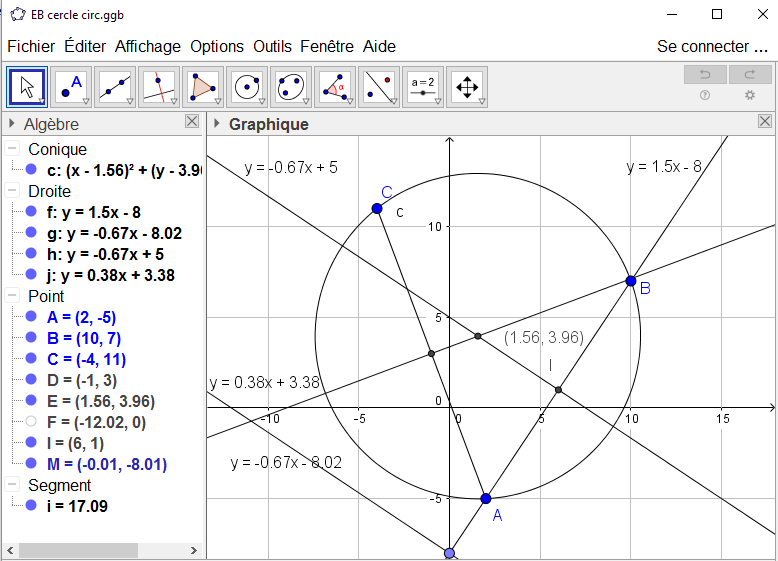Collapse the Droite category
The height and width of the screenshot is (561, 778).
click(12, 190)
